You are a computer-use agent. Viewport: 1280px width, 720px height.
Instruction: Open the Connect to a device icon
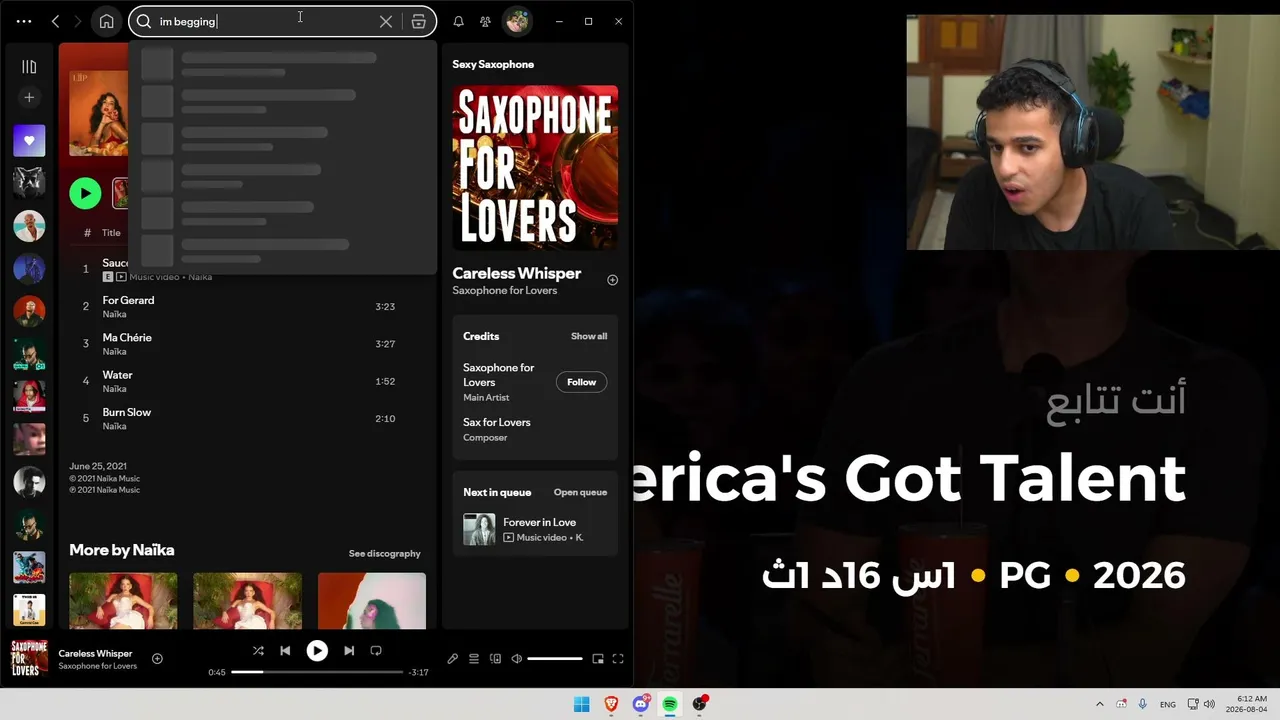(x=495, y=659)
